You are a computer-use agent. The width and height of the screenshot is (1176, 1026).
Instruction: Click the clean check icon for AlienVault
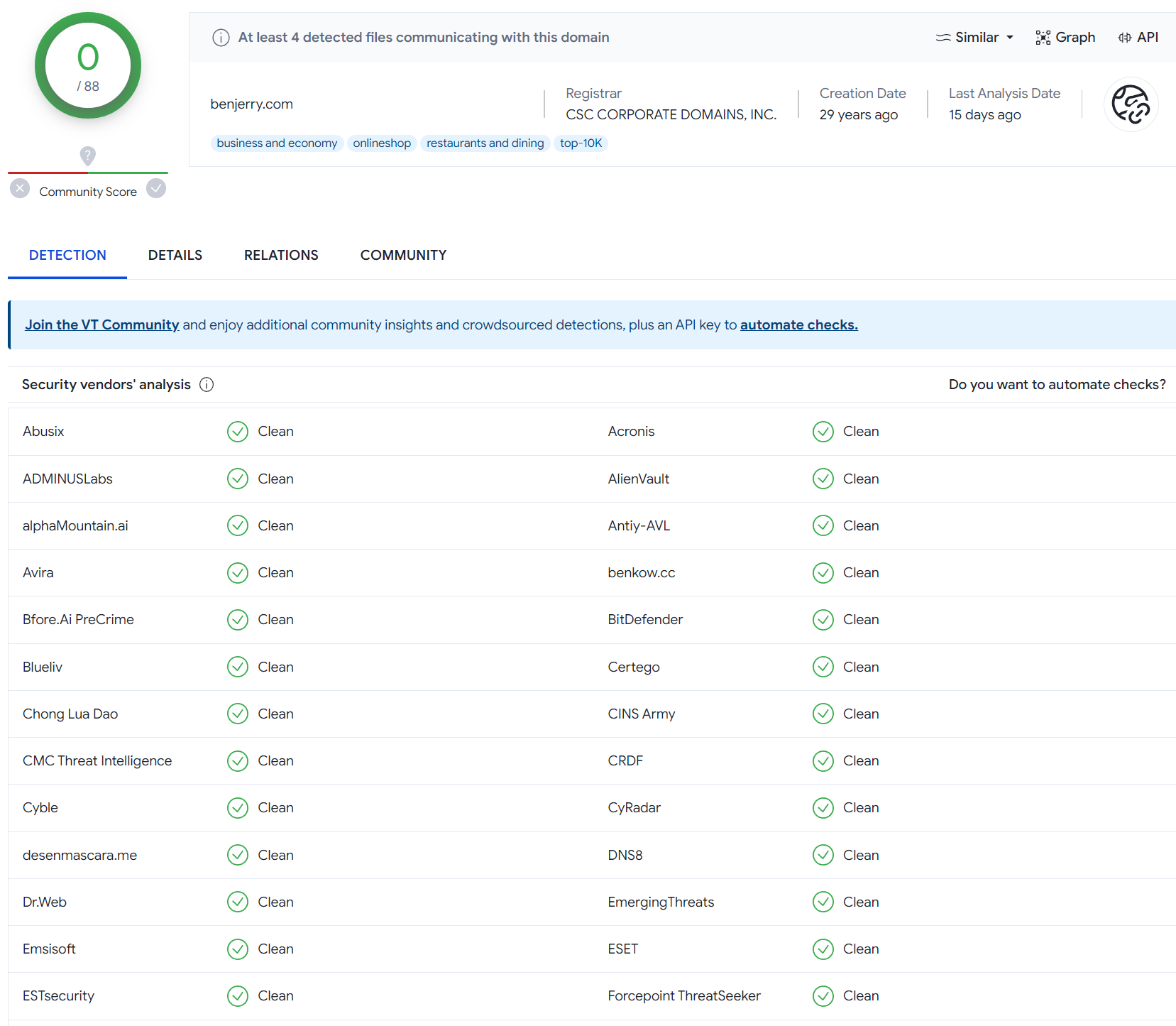coord(823,479)
